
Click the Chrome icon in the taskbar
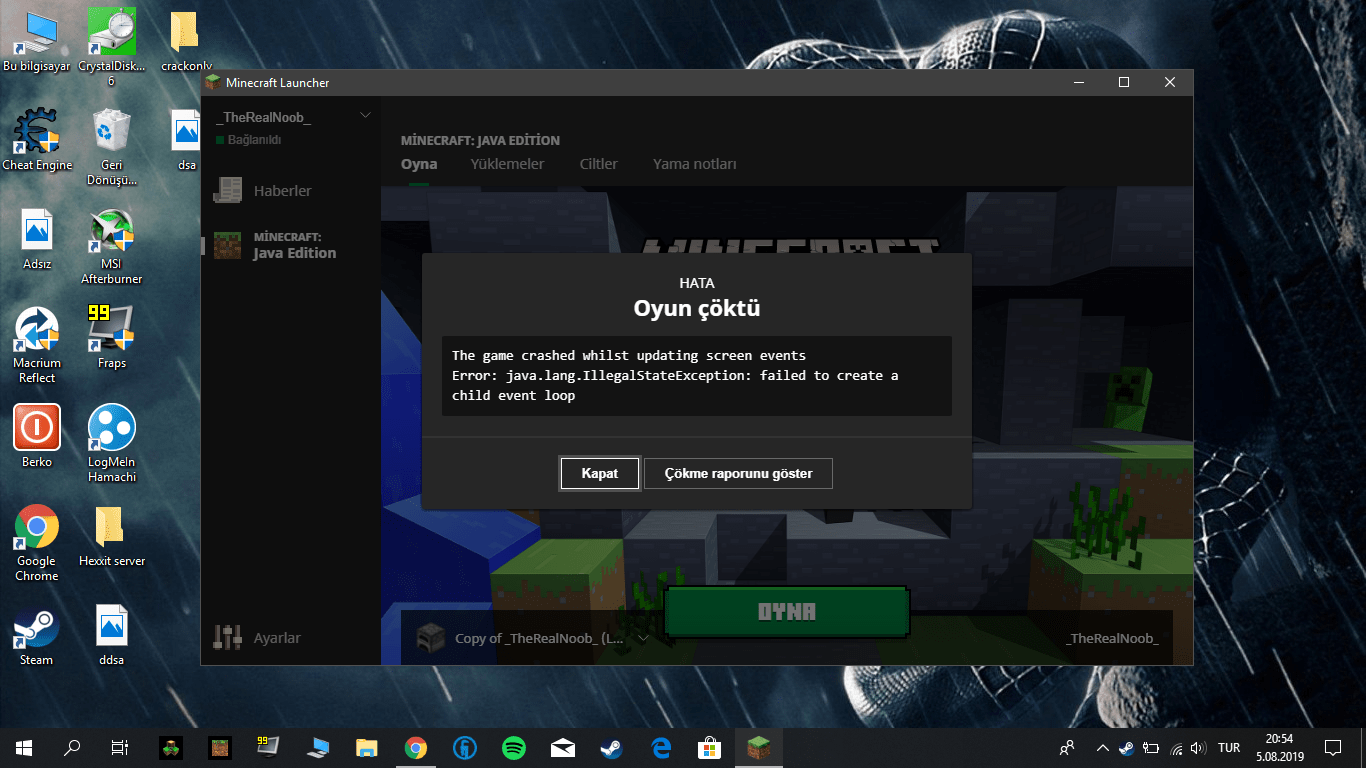coord(416,747)
